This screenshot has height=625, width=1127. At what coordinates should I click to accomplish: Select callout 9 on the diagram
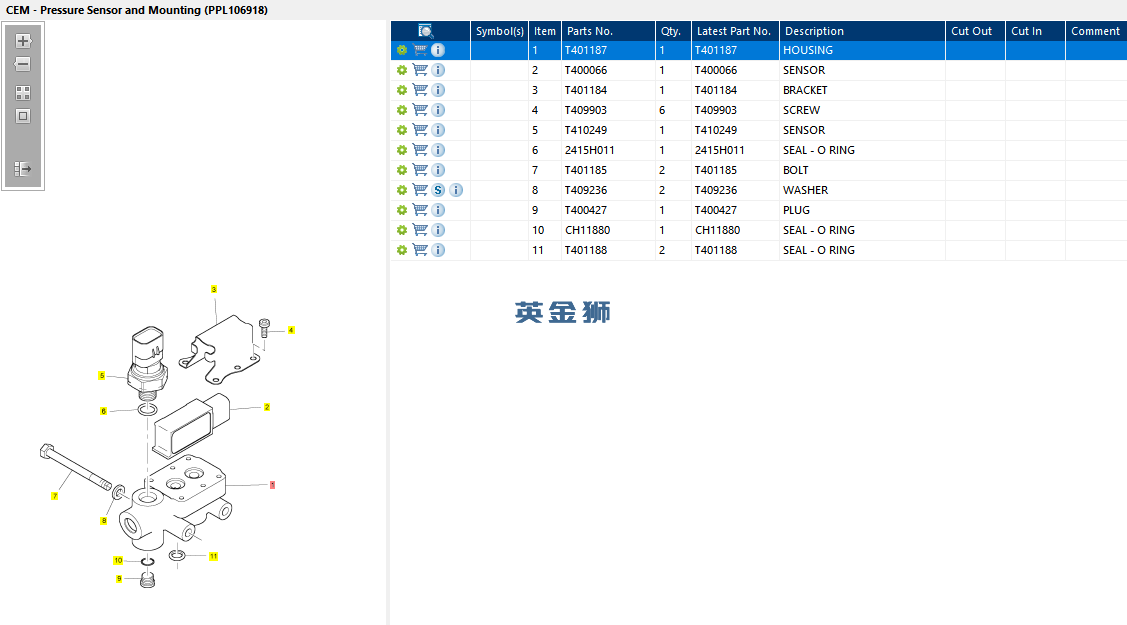click(119, 578)
